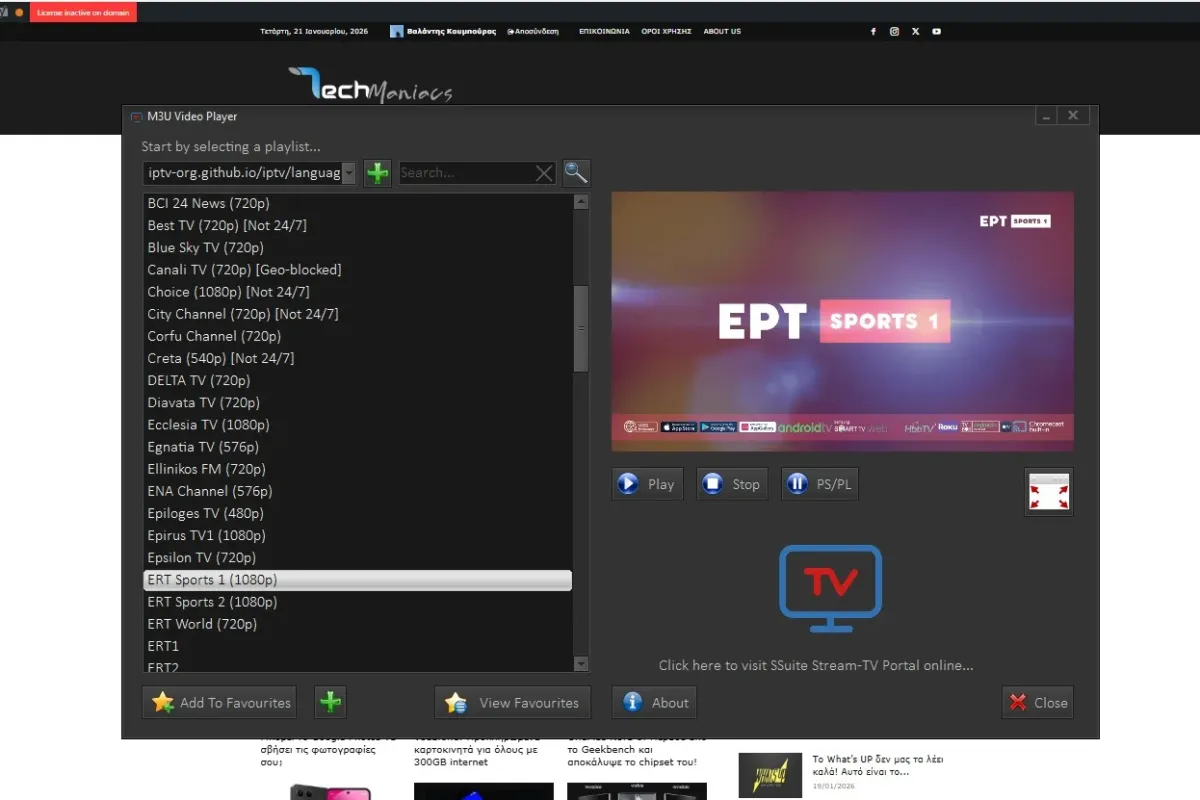Clear search with the X icon
The width and height of the screenshot is (1200, 800).
coord(544,173)
